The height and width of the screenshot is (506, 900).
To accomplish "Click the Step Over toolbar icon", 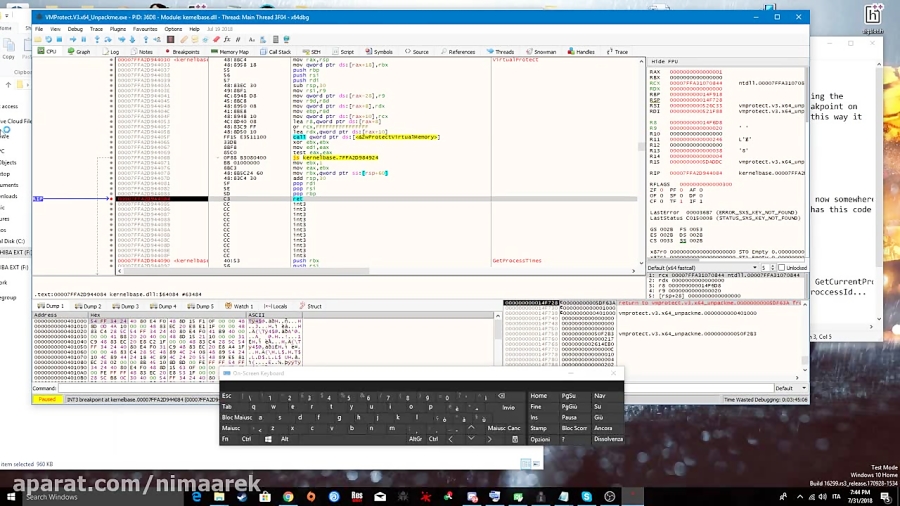I will tap(108, 40).
